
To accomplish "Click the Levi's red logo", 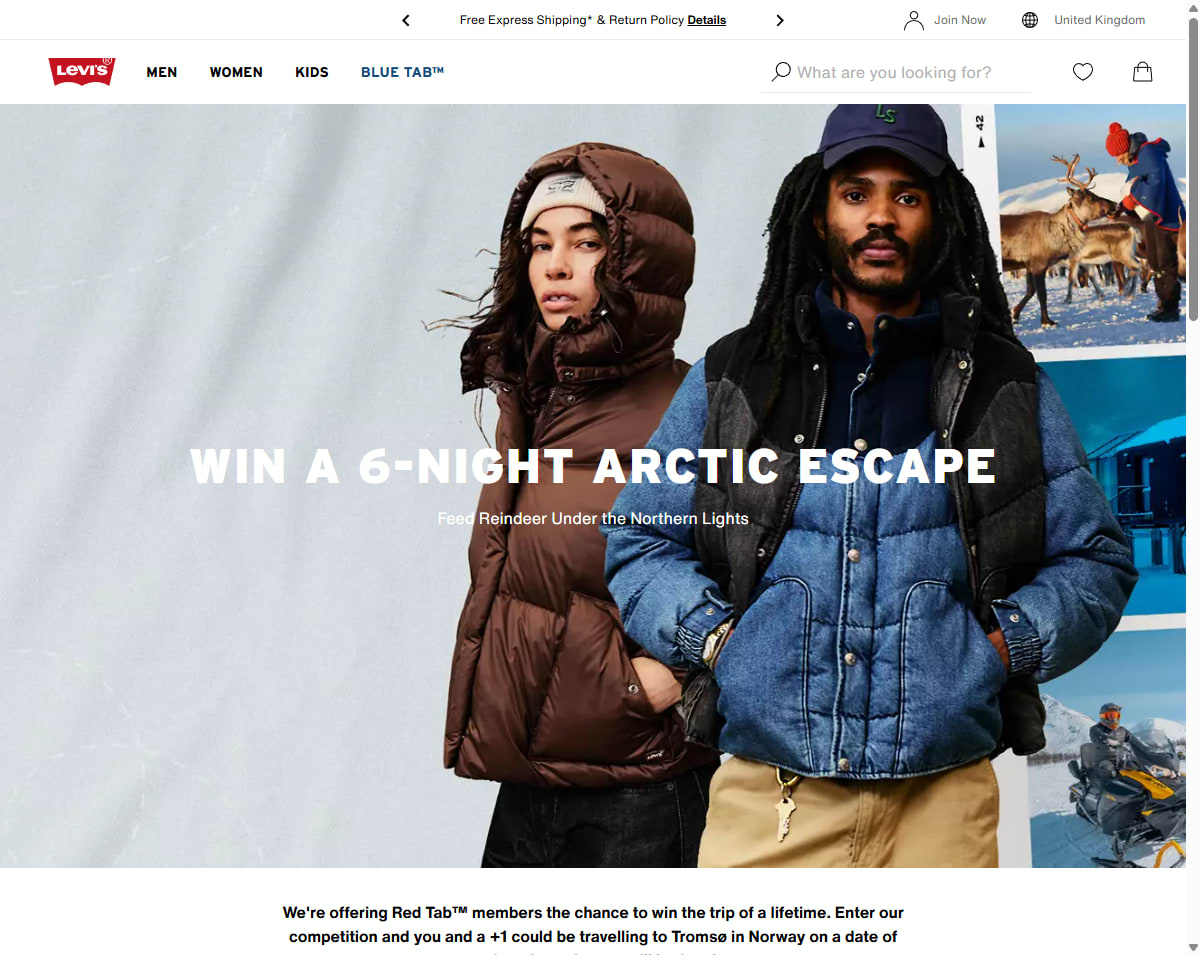I will 82,72.
